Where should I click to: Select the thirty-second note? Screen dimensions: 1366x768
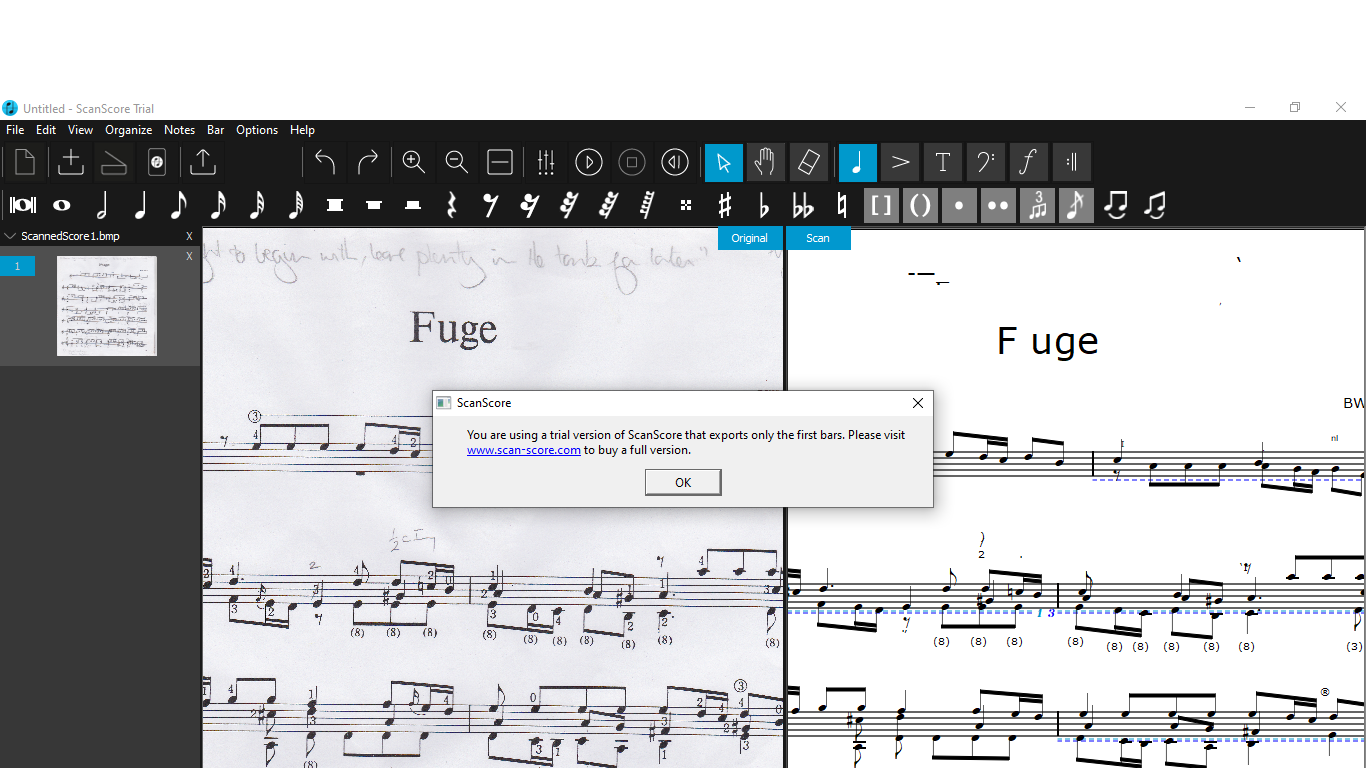tap(257, 205)
